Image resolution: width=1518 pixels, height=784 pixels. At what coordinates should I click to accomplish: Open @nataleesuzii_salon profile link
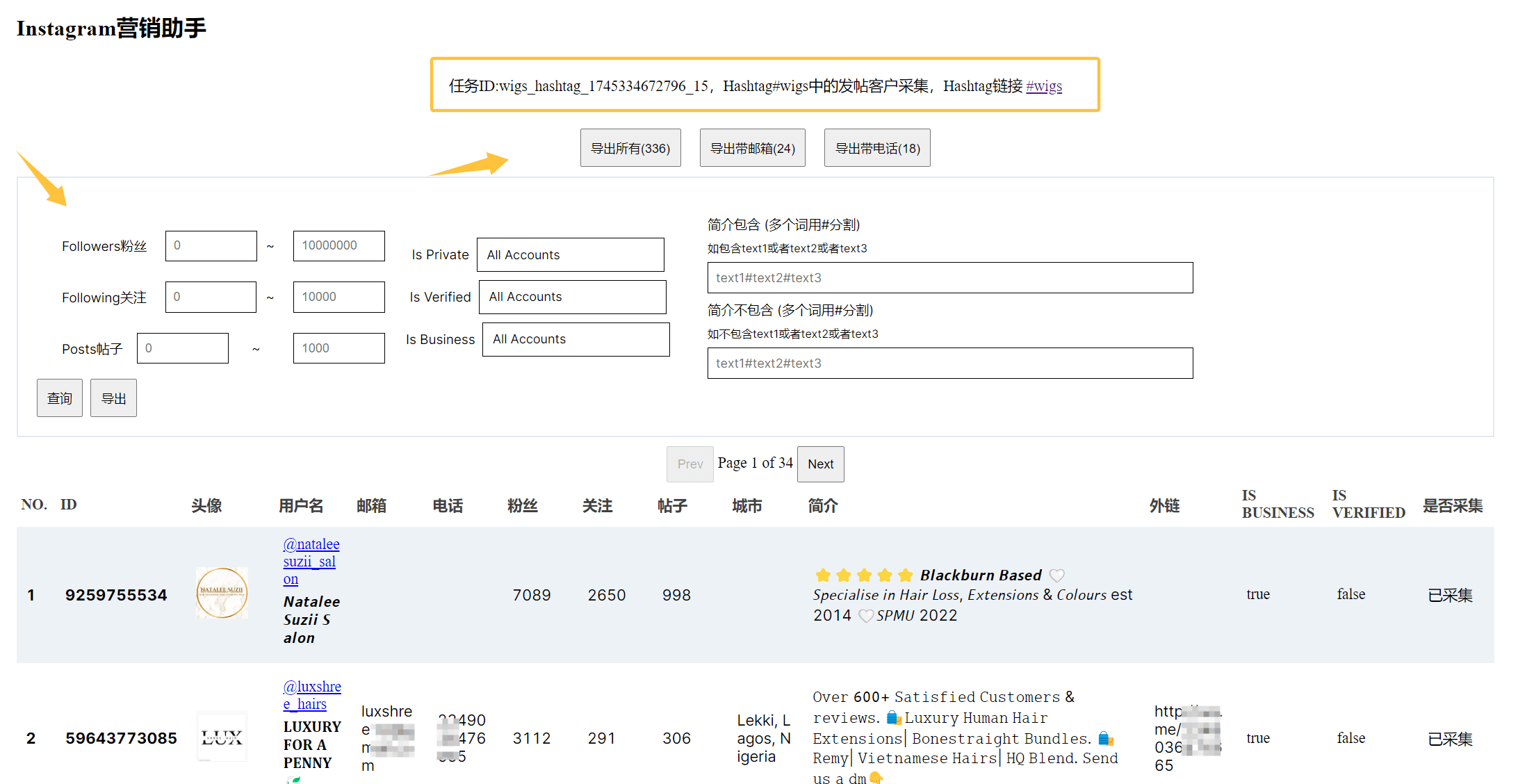click(311, 561)
